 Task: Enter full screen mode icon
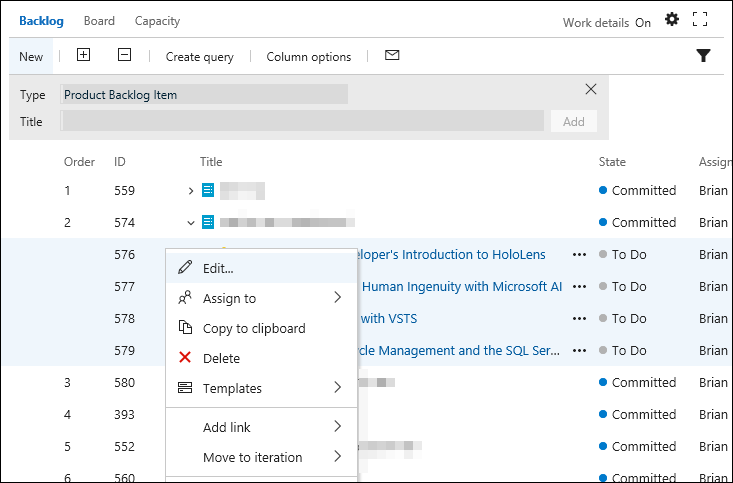tap(700, 20)
